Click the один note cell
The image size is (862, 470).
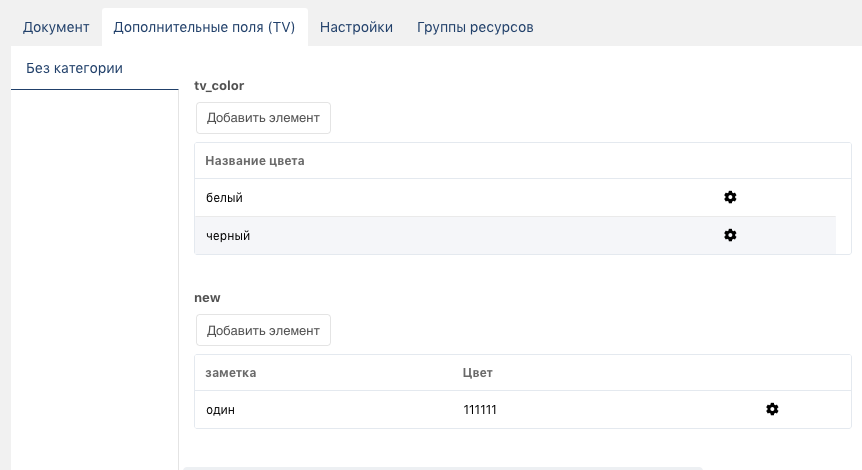click(x=220, y=410)
